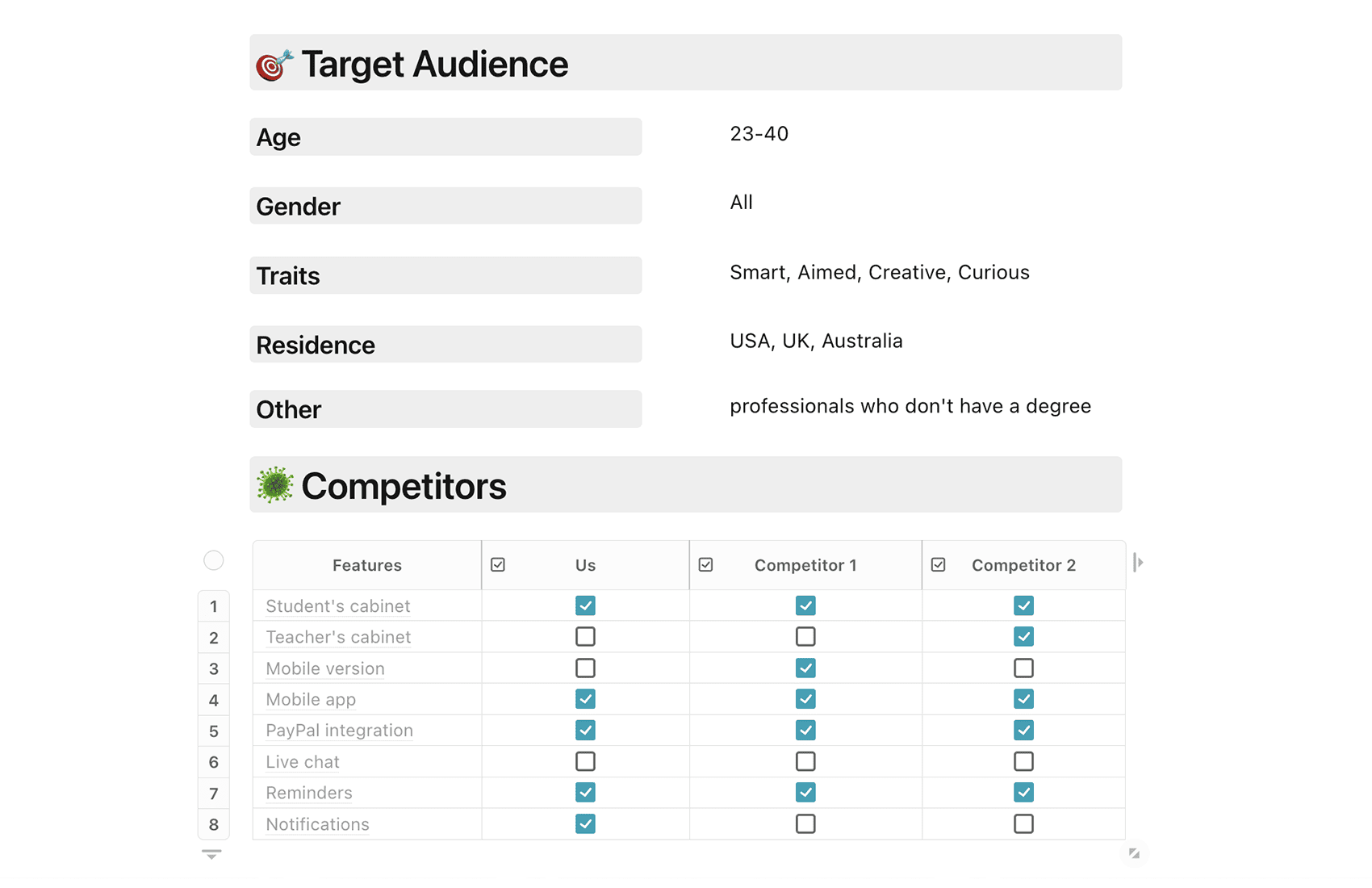
Task: Click the green virus emoji icon
Action: [x=274, y=485]
